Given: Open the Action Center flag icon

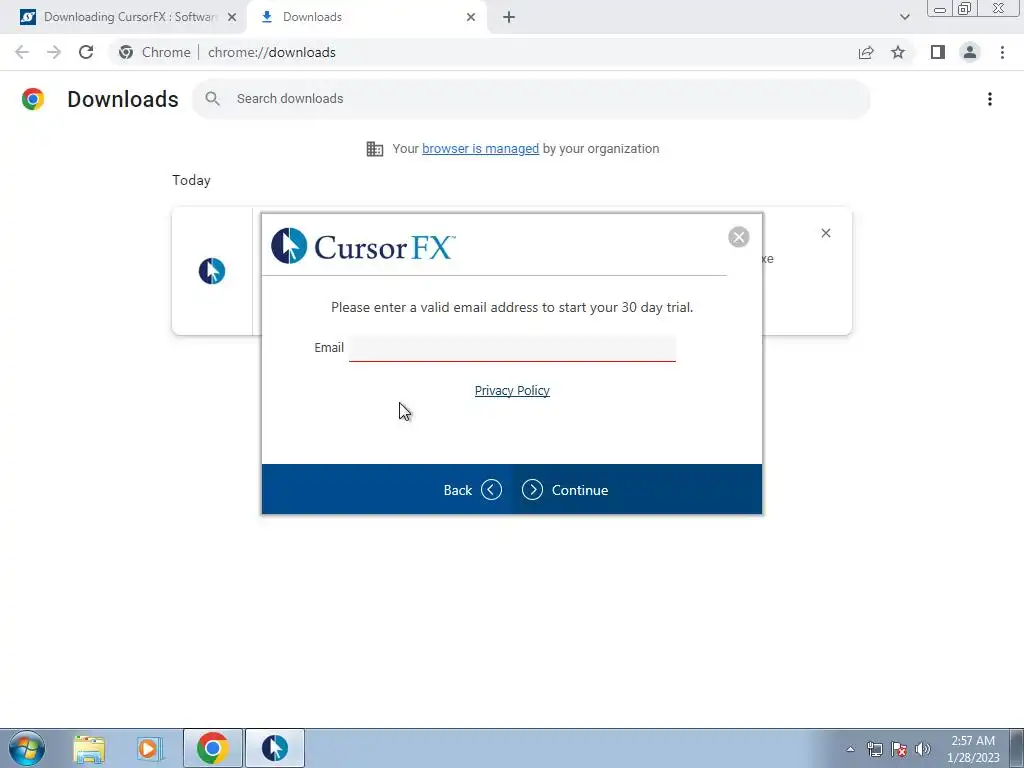Looking at the screenshot, I should (899, 749).
